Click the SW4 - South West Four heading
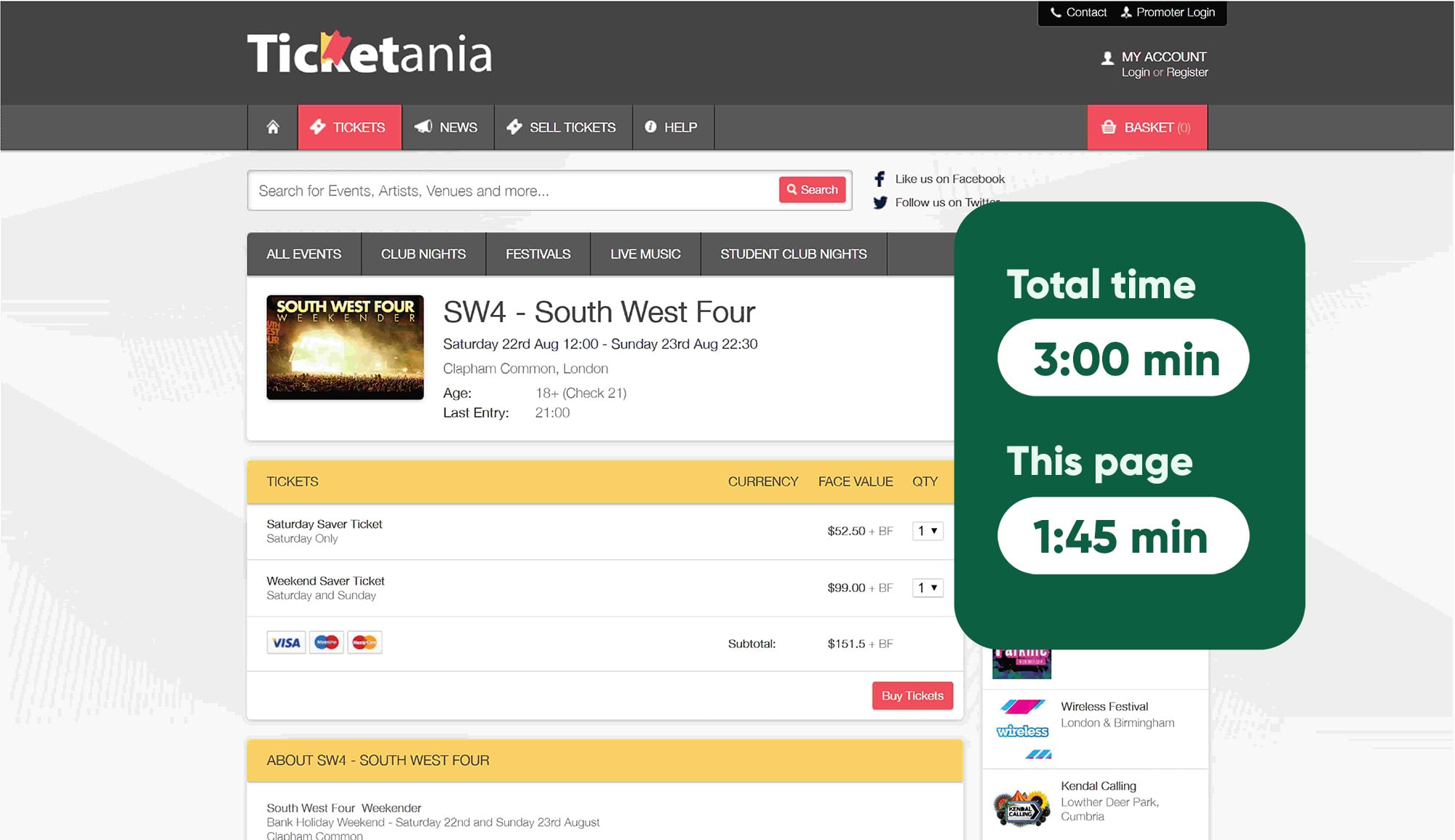Viewport: 1455px width, 840px height. [599, 312]
